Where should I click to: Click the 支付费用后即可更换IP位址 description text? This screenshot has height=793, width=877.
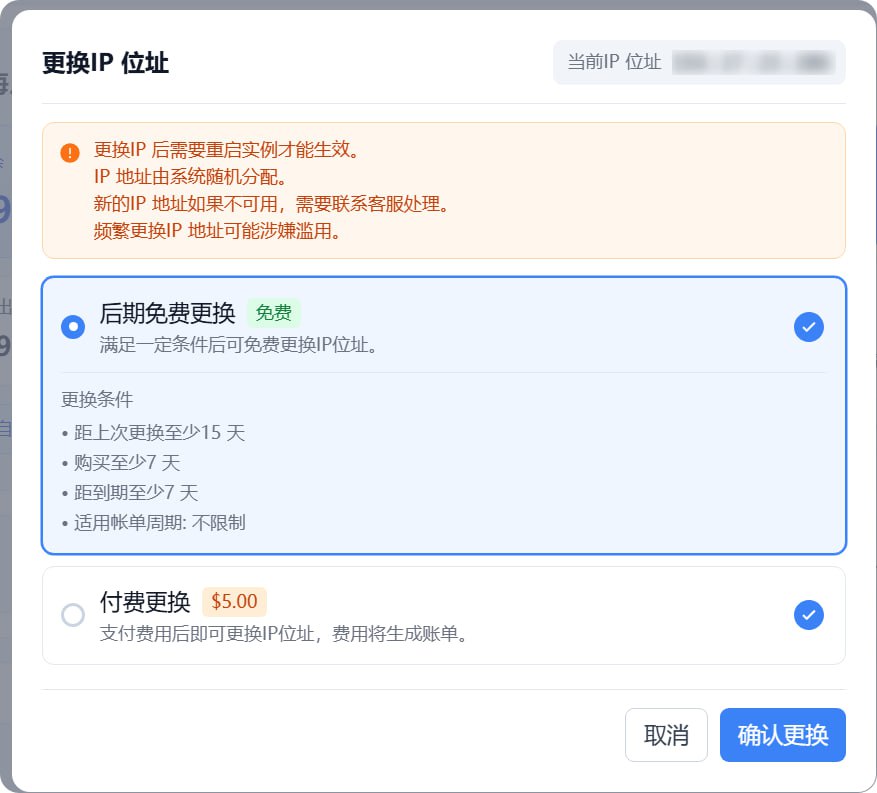pos(284,633)
